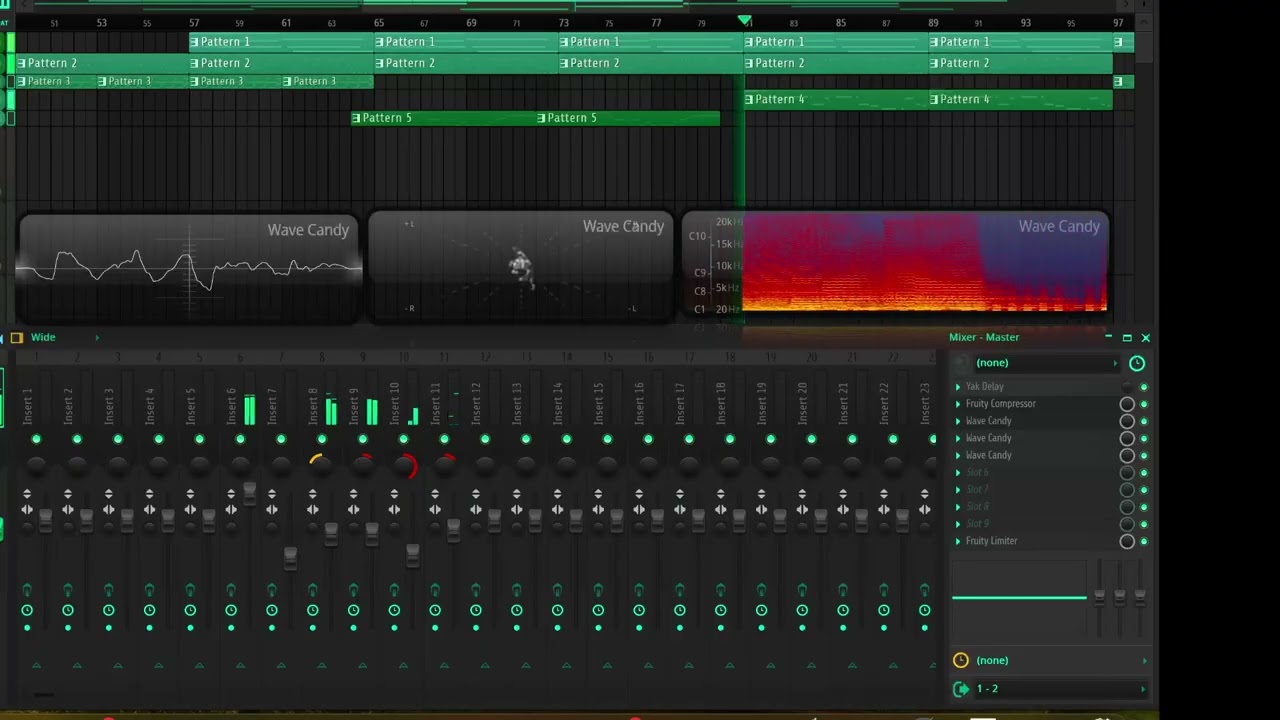Click the FX enable icon on Insert 9
Image resolution: width=1280 pixels, height=720 pixels.
coord(353,590)
